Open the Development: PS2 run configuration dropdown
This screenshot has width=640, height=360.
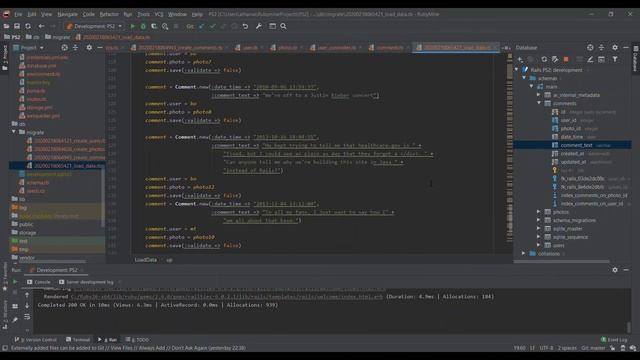(94, 26)
